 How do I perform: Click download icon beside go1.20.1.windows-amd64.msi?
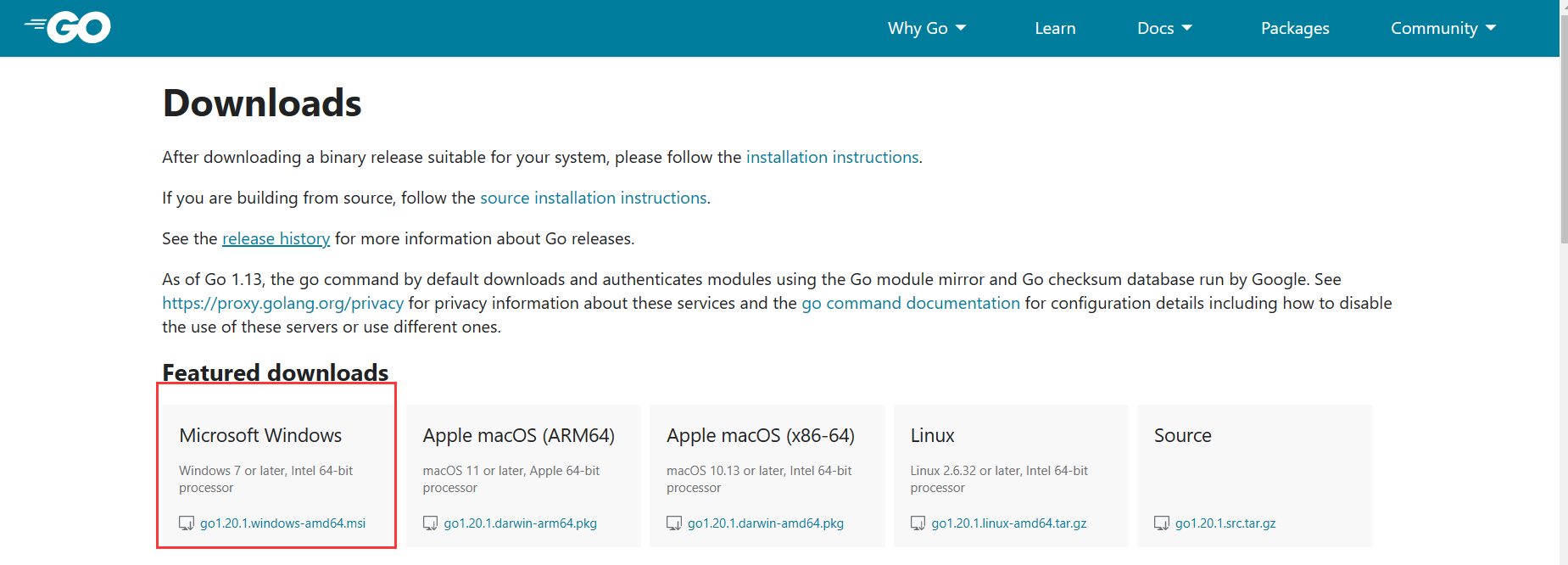tap(187, 523)
